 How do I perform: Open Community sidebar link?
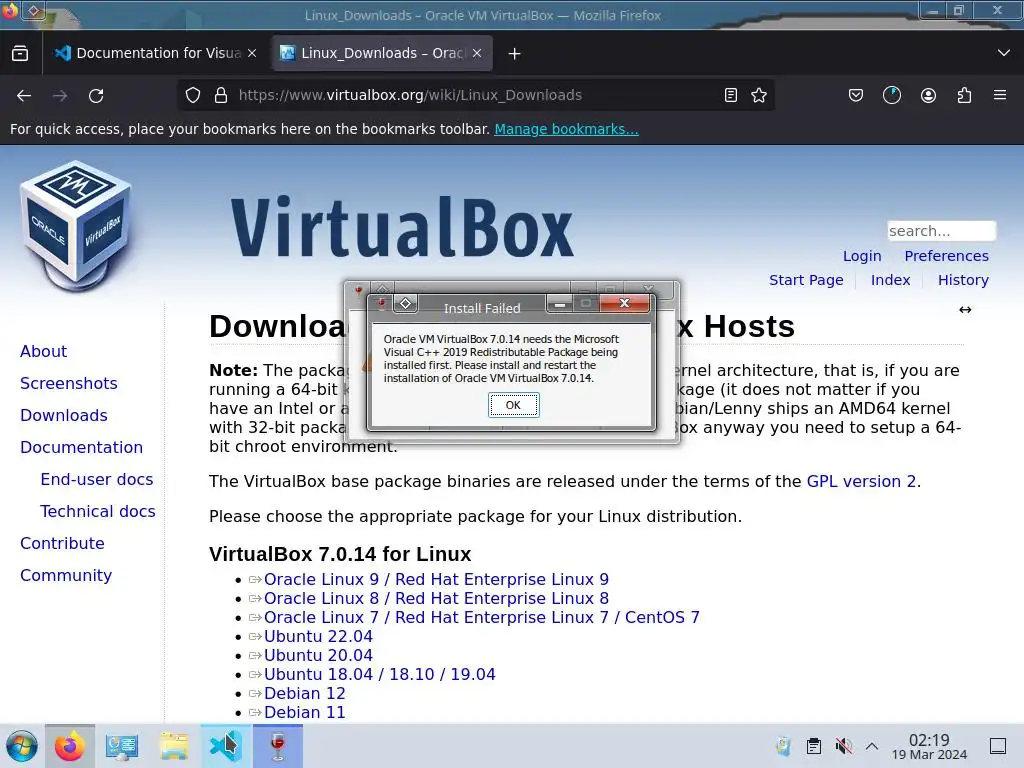click(66, 575)
